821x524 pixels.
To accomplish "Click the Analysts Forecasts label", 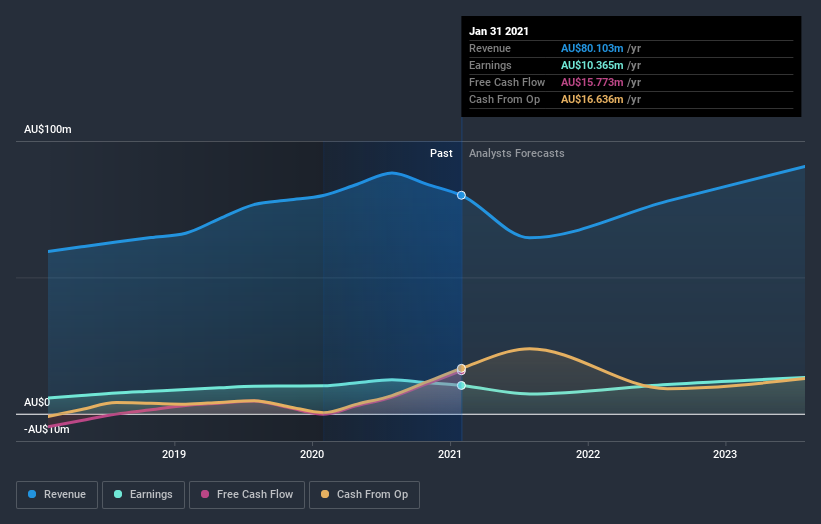I will pos(517,153).
